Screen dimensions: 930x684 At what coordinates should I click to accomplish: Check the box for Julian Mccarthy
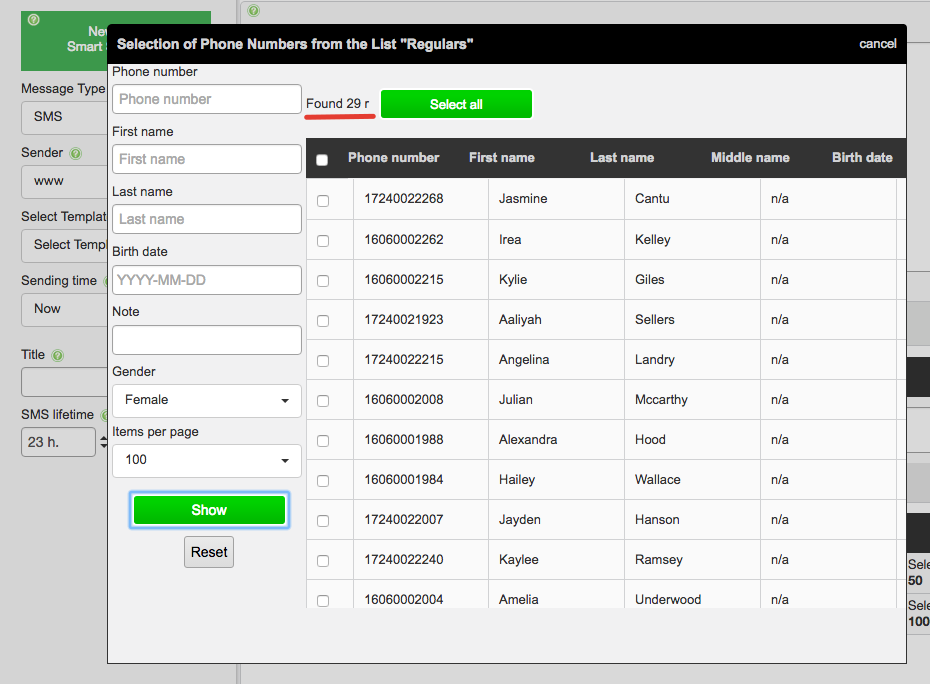(x=323, y=401)
